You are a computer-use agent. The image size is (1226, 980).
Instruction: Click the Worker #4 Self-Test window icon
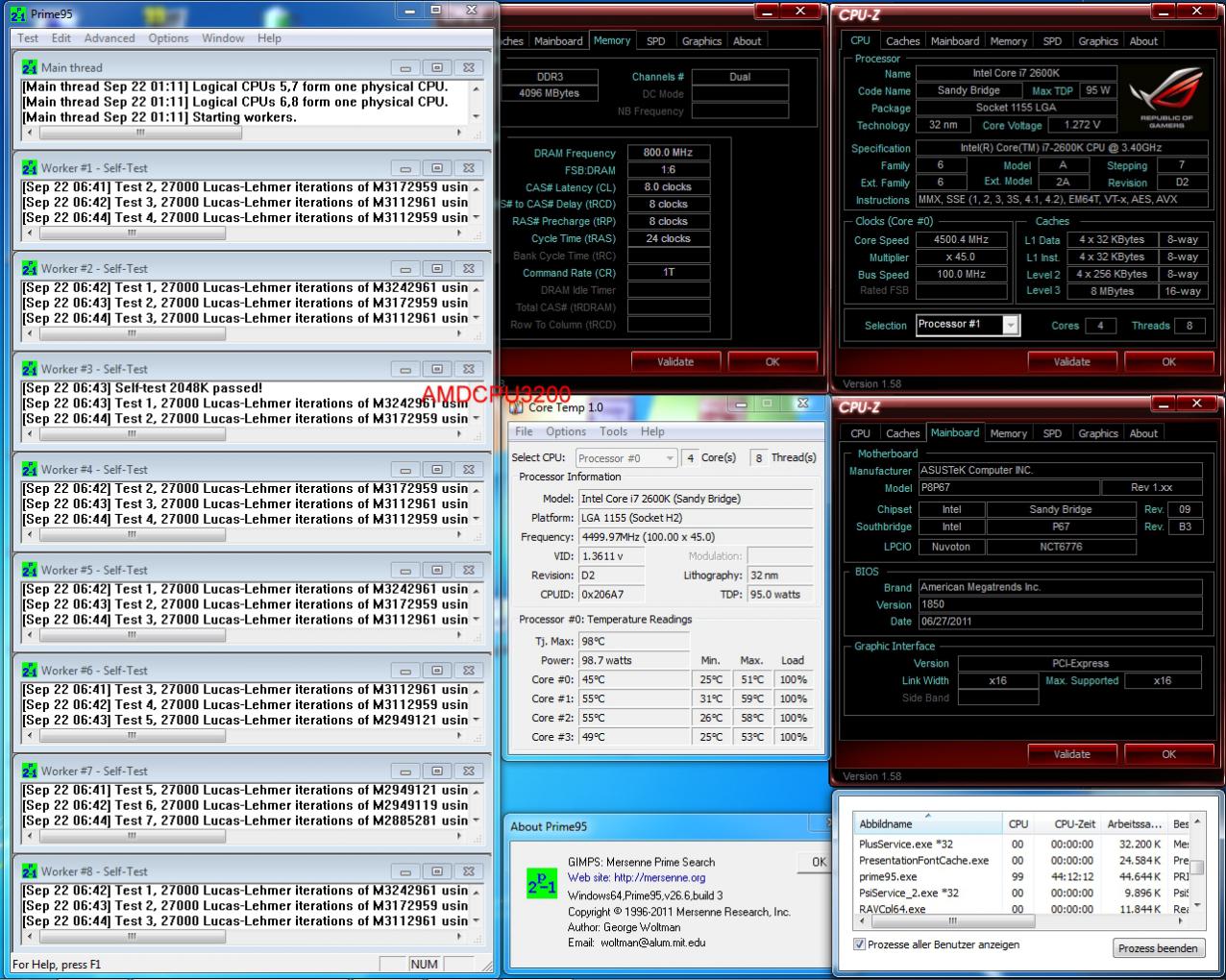point(30,469)
